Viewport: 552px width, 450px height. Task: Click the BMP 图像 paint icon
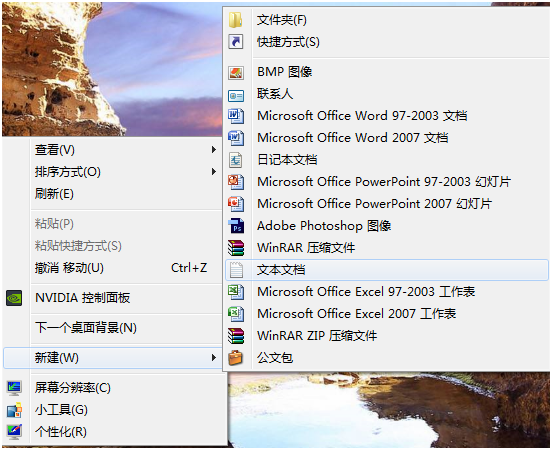coord(236,72)
